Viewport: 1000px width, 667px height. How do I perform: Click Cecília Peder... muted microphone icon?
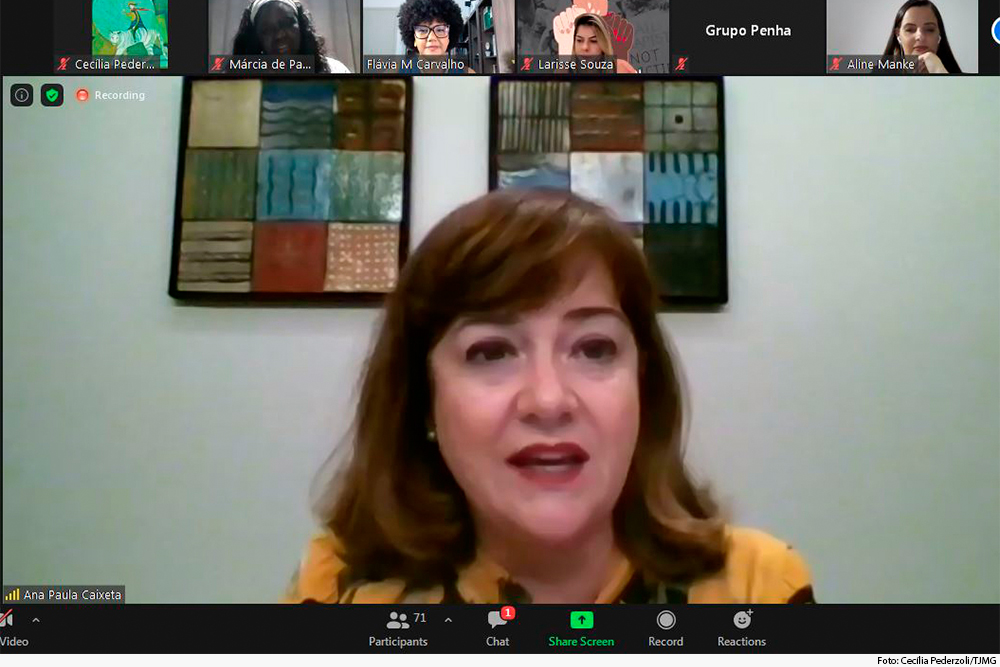[x=63, y=64]
